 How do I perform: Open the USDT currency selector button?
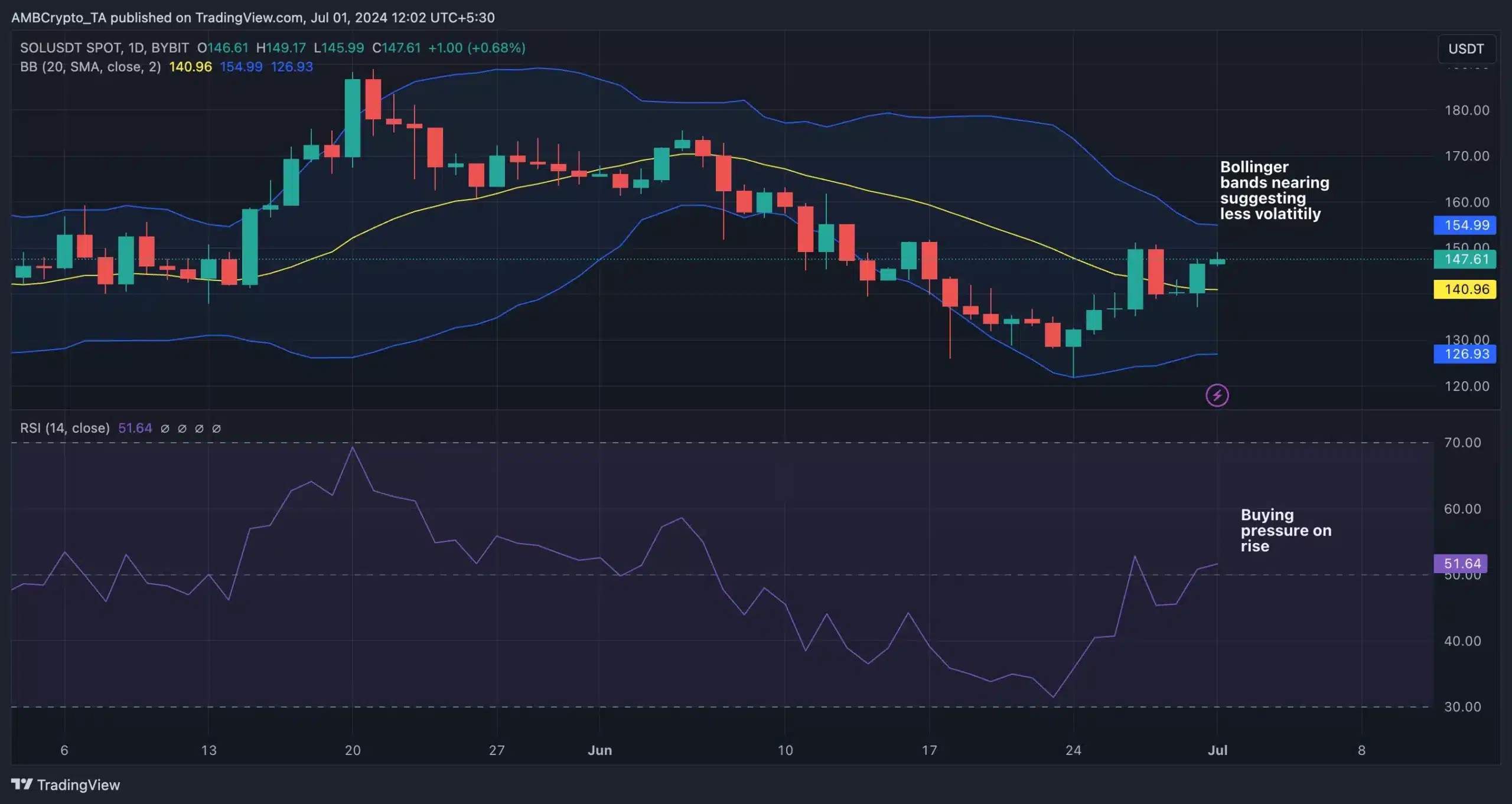click(x=1466, y=49)
